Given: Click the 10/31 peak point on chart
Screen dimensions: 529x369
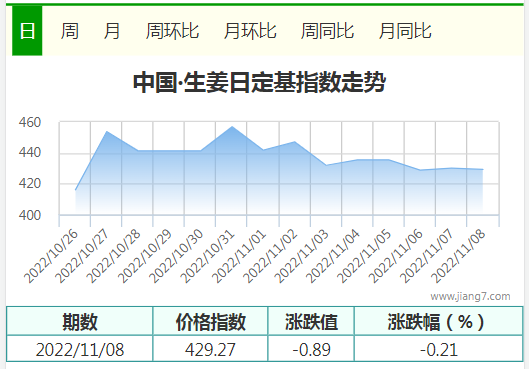Looking at the screenshot, I should (232, 127).
